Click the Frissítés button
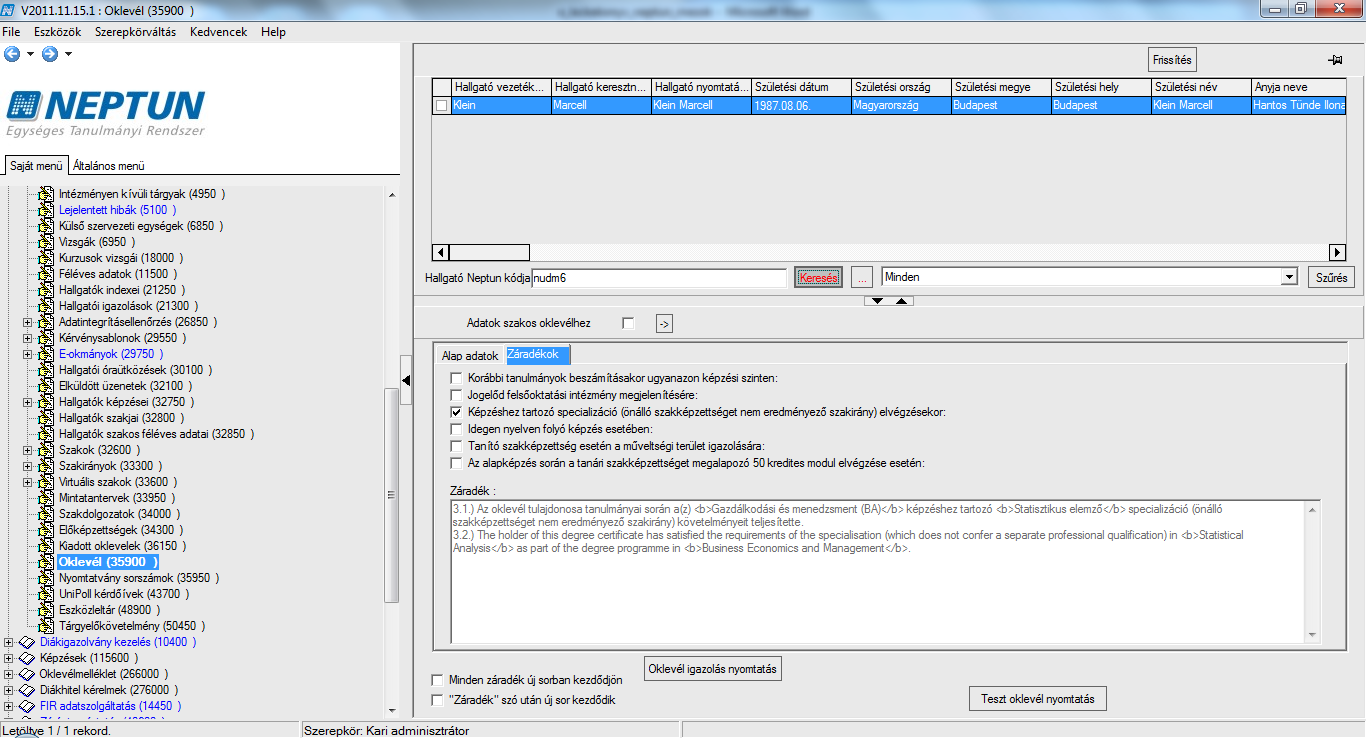This screenshot has width=1366, height=738. click(x=1171, y=60)
